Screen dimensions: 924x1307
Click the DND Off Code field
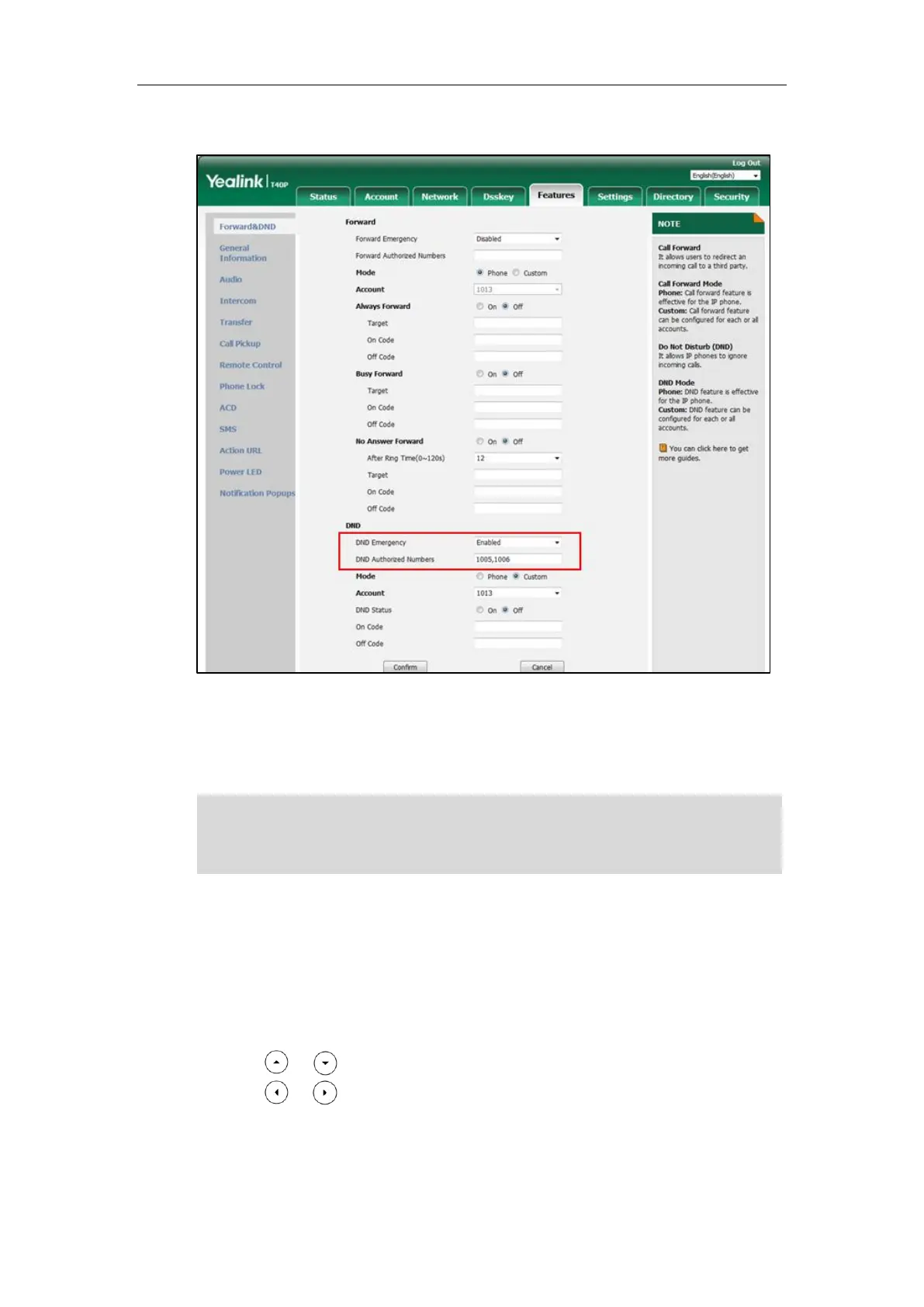[x=517, y=644]
